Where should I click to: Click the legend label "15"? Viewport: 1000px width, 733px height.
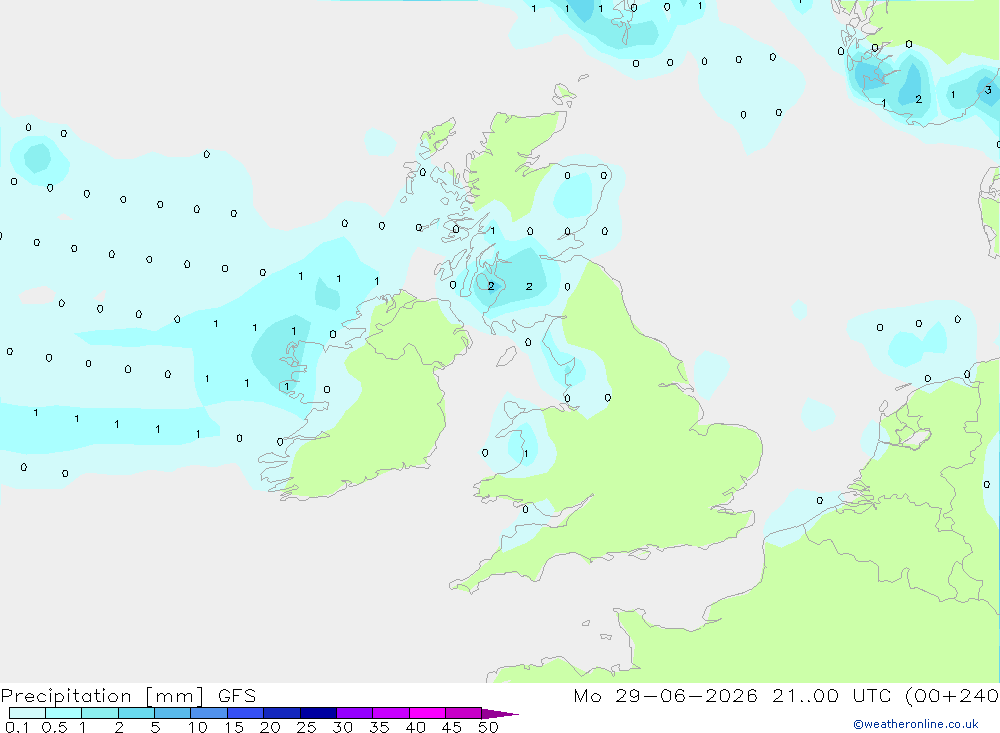tap(234, 727)
